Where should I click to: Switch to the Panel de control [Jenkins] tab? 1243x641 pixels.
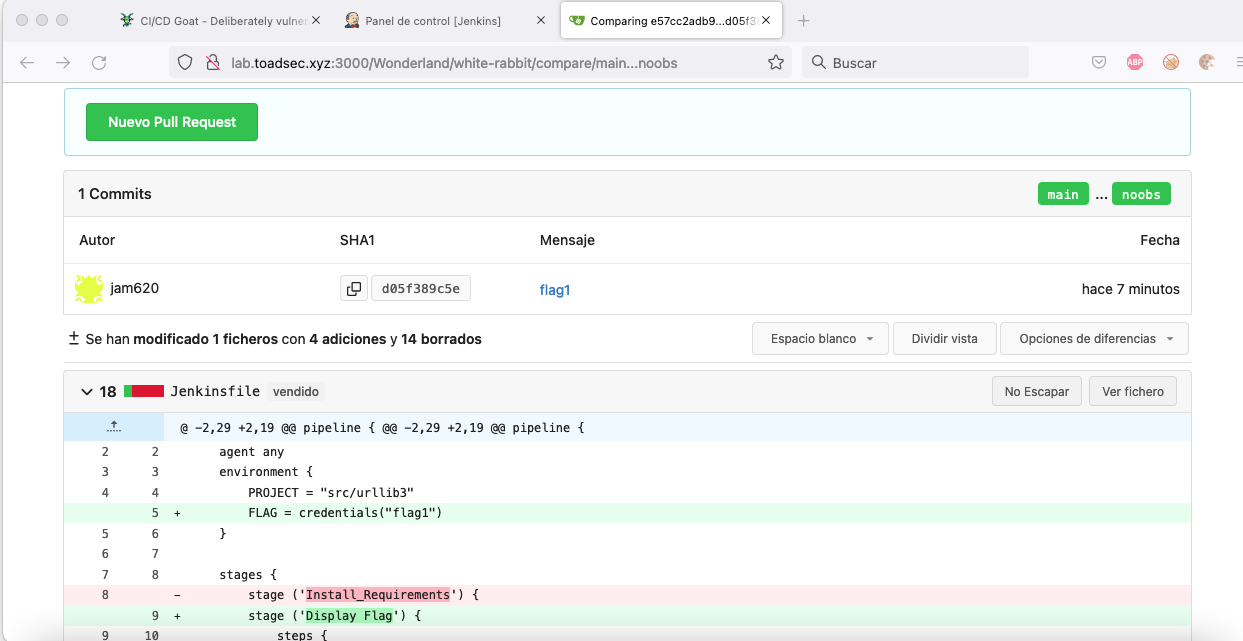447,20
